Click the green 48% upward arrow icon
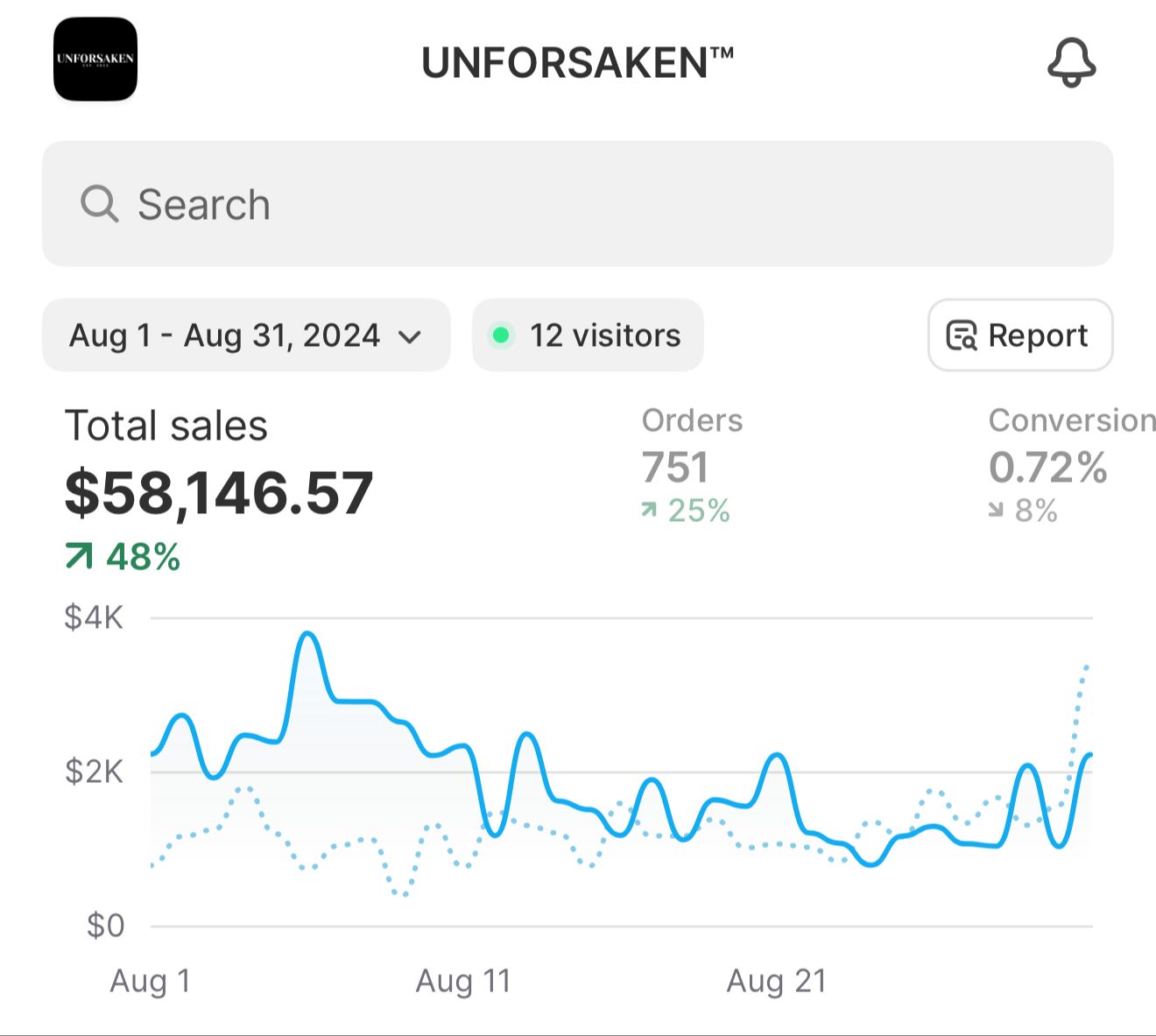The height and width of the screenshot is (1036, 1156). tap(79, 556)
